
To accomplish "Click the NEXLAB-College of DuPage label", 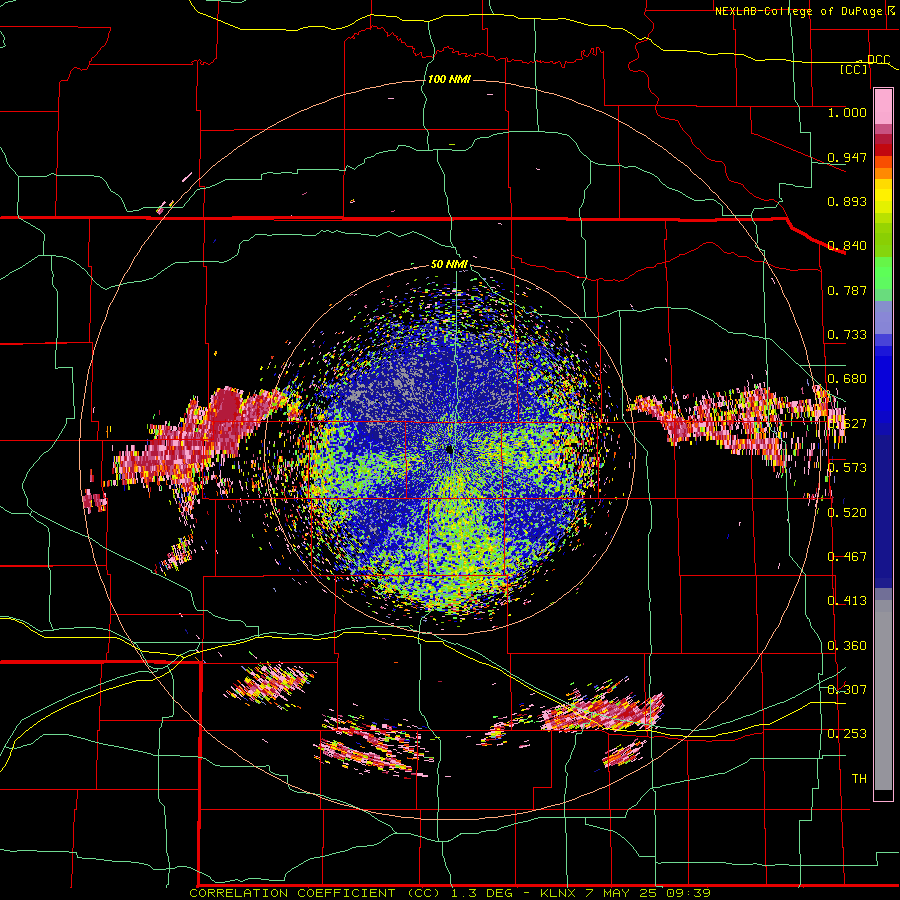I will coord(801,11).
